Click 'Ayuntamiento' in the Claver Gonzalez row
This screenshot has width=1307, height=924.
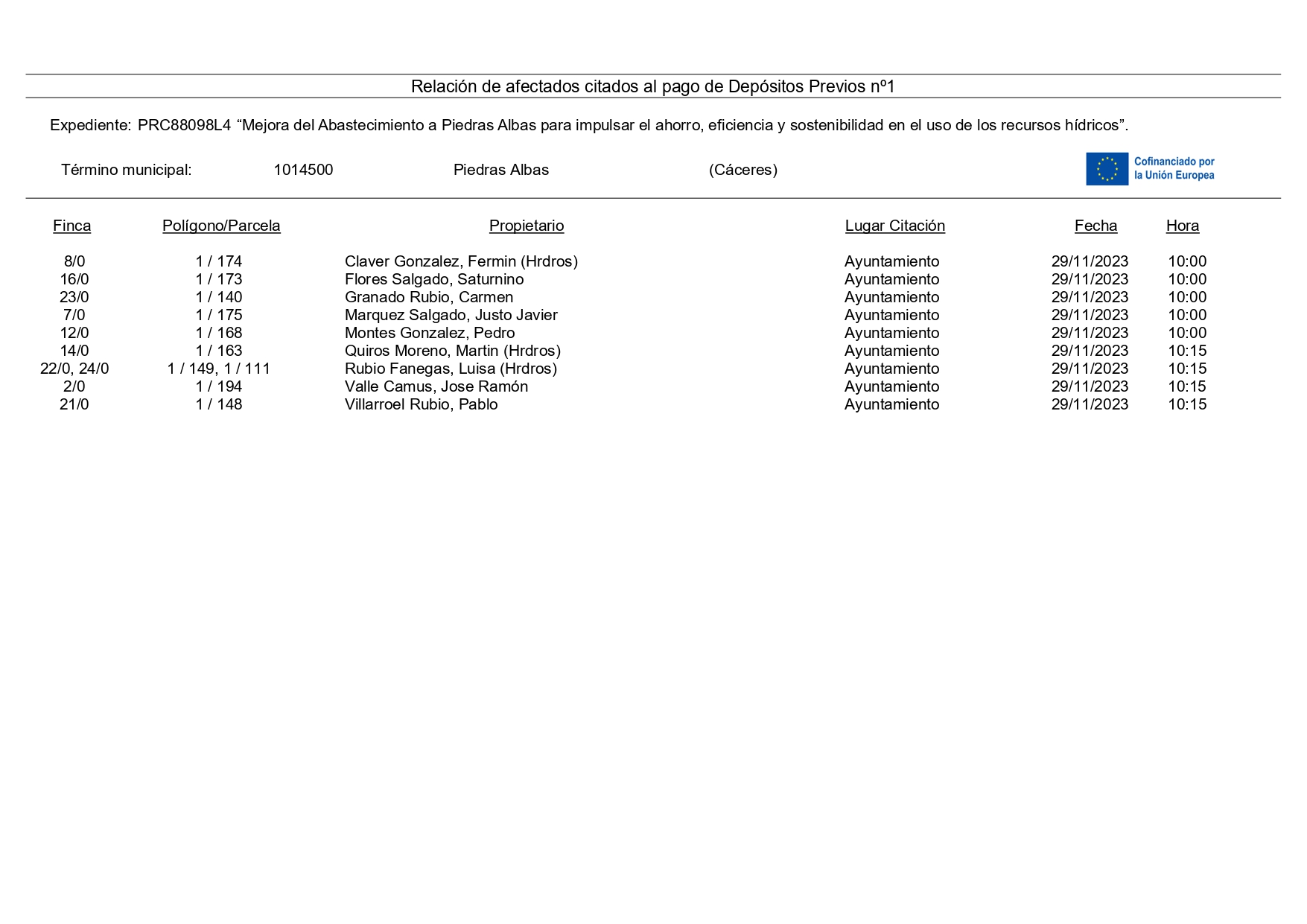(x=892, y=261)
